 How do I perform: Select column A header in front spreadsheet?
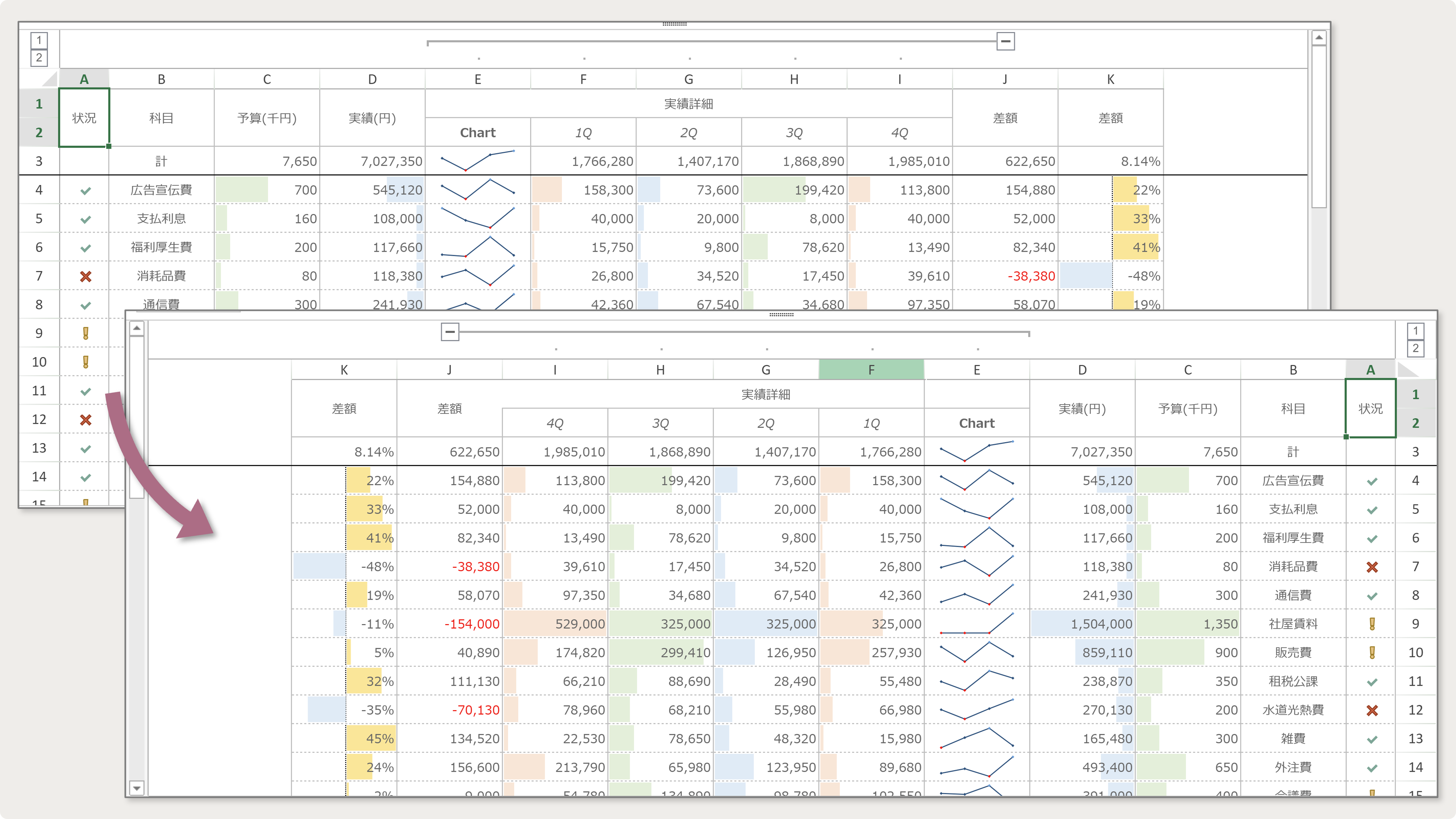(1371, 370)
